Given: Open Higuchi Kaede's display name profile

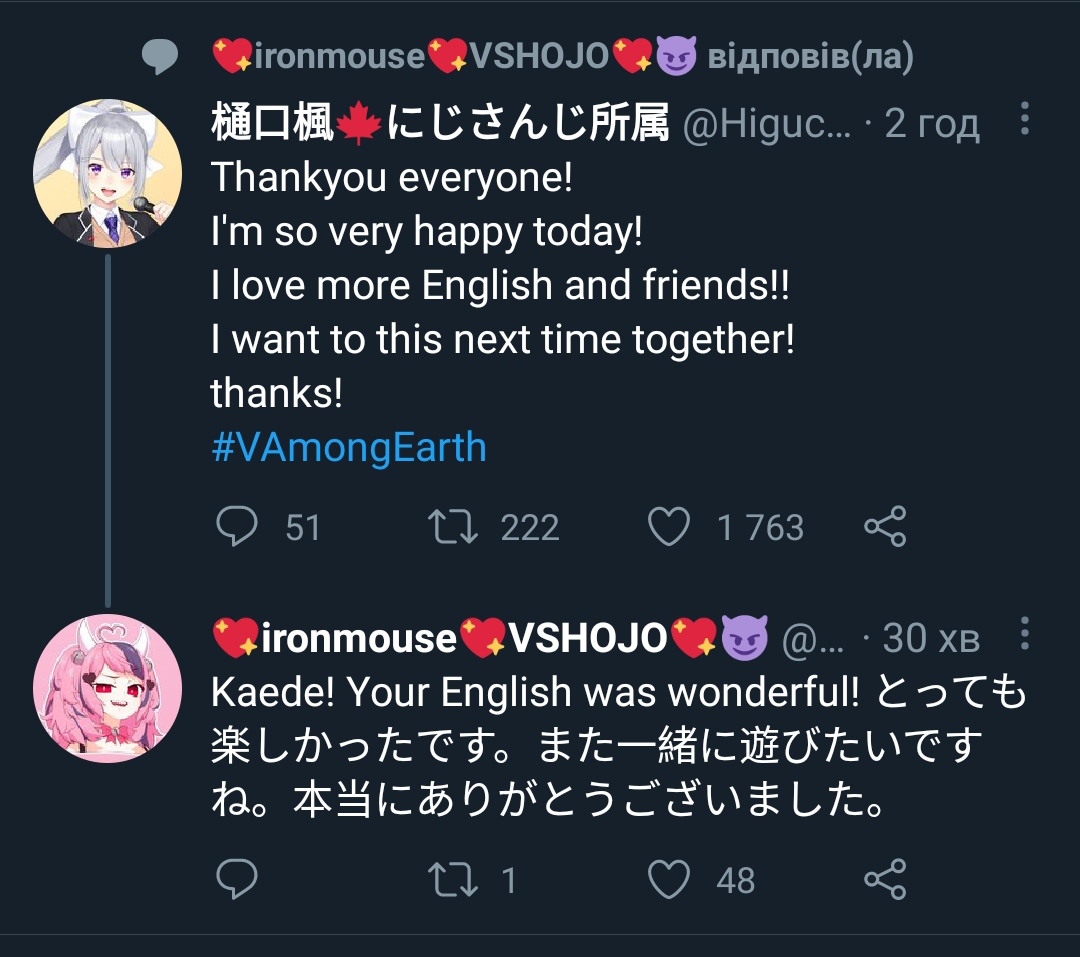Looking at the screenshot, I should [440, 123].
